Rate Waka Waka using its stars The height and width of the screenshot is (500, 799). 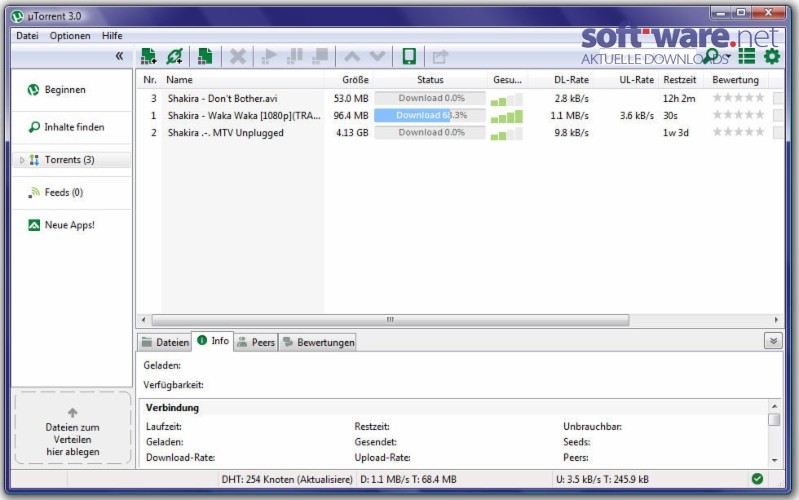[738, 115]
